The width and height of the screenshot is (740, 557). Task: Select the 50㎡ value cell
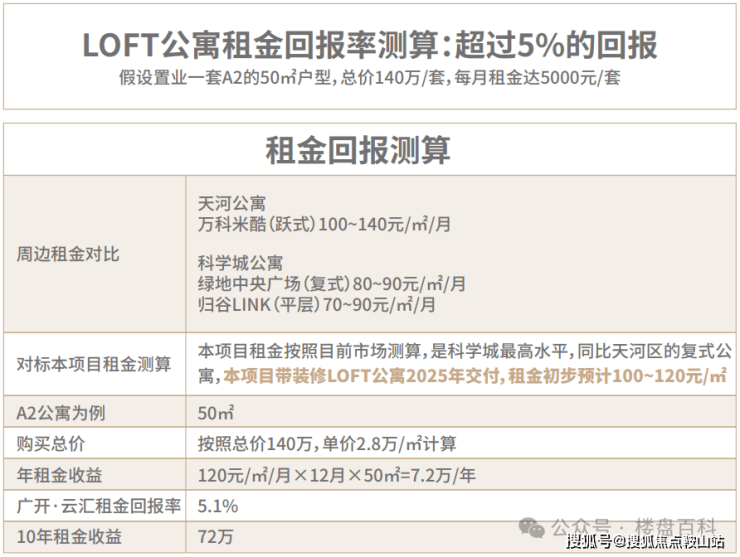coord(216,413)
